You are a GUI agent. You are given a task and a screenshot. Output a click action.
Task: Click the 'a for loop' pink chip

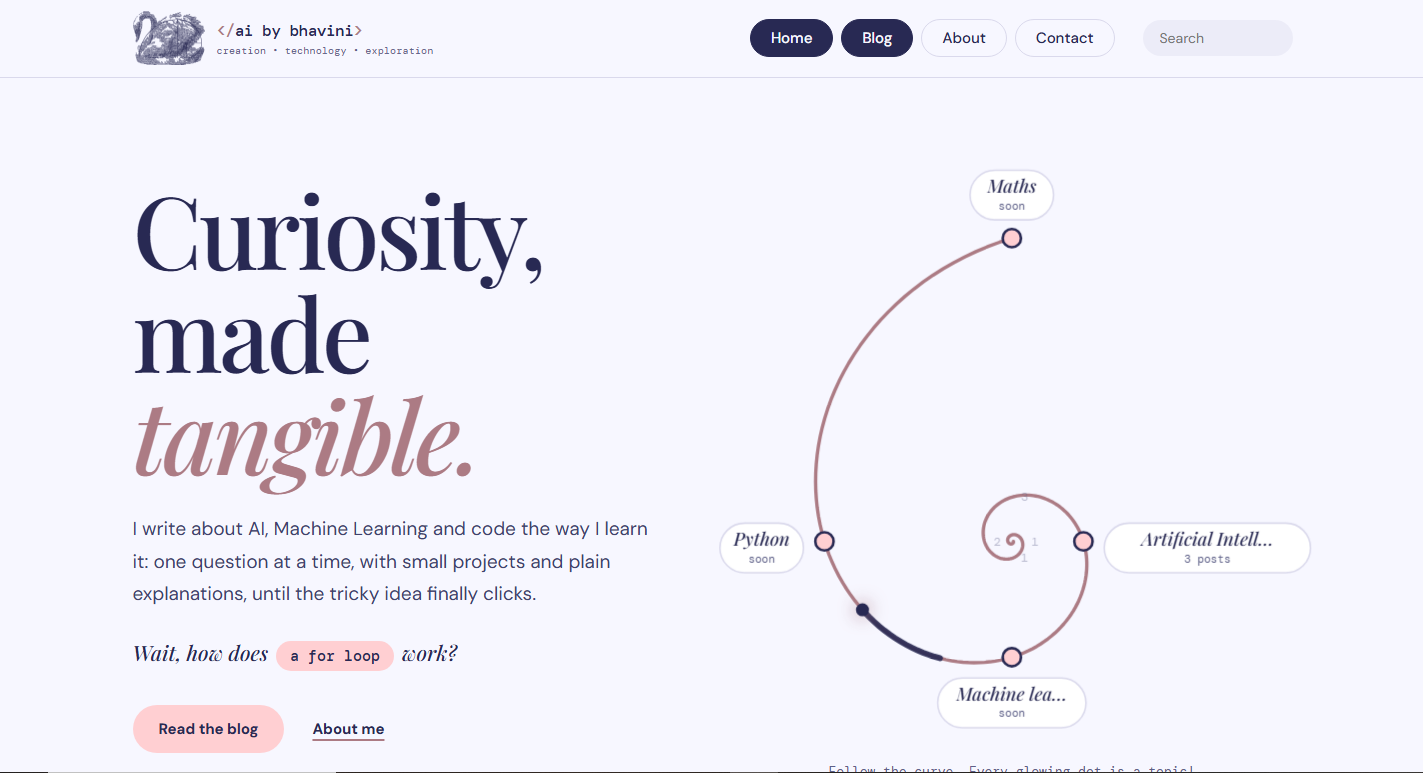coord(335,656)
